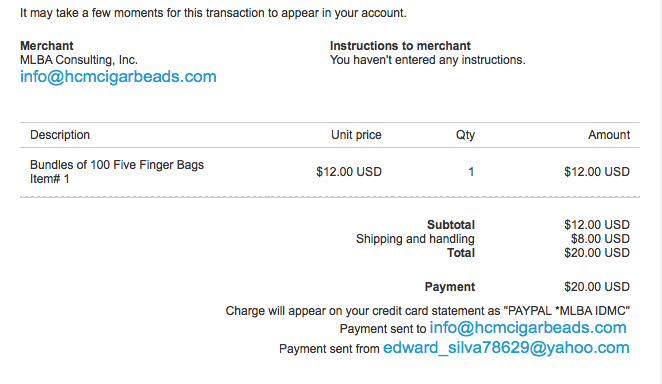Click the 'PAYPAL *MLBA IDMC' statement text
Image resolution: width=662 pixels, height=384 pixels.
tap(567, 311)
